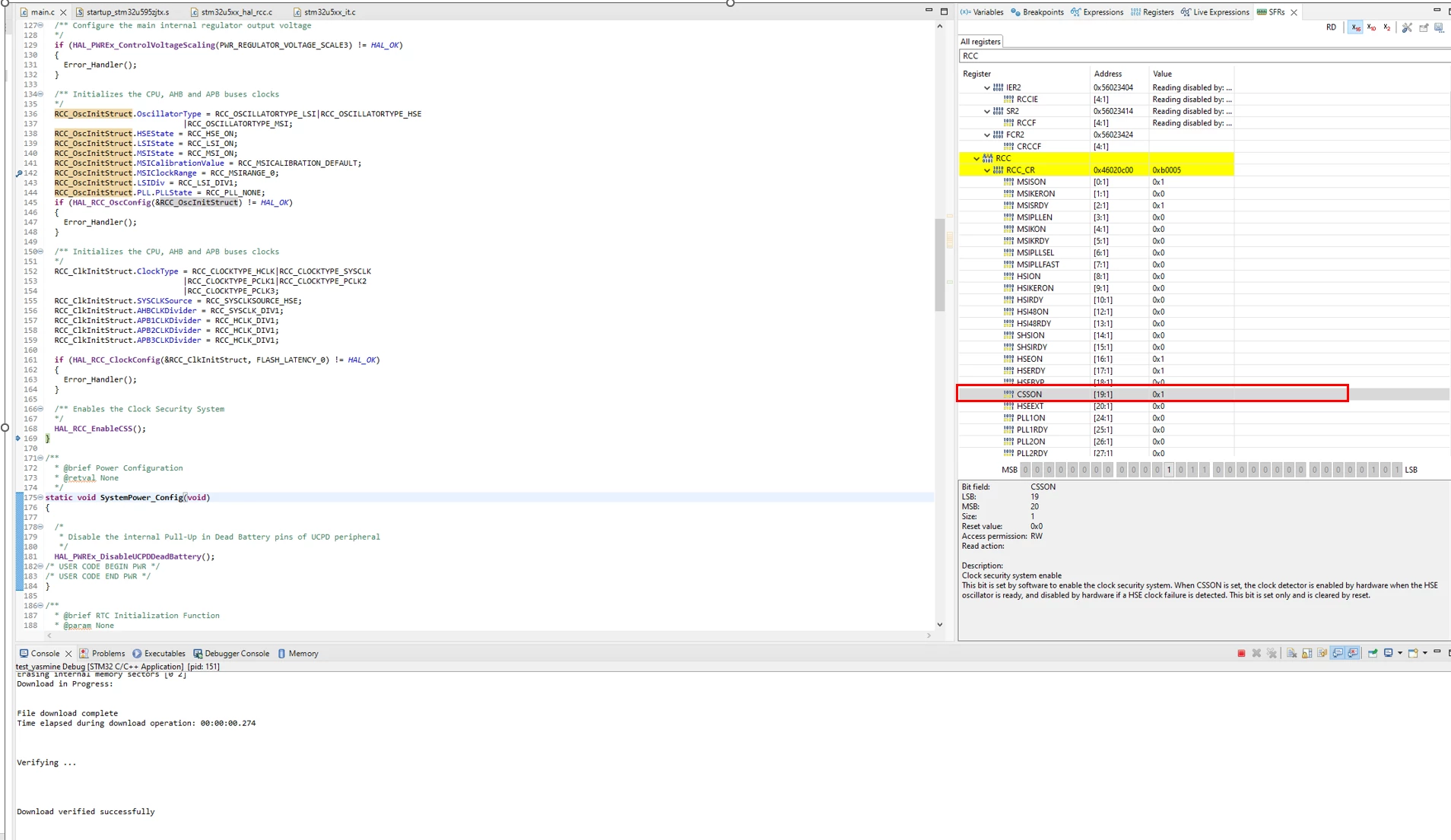Click Remove Launch console icon
The height and width of the screenshot is (840, 1451).
click(1256, 654)
